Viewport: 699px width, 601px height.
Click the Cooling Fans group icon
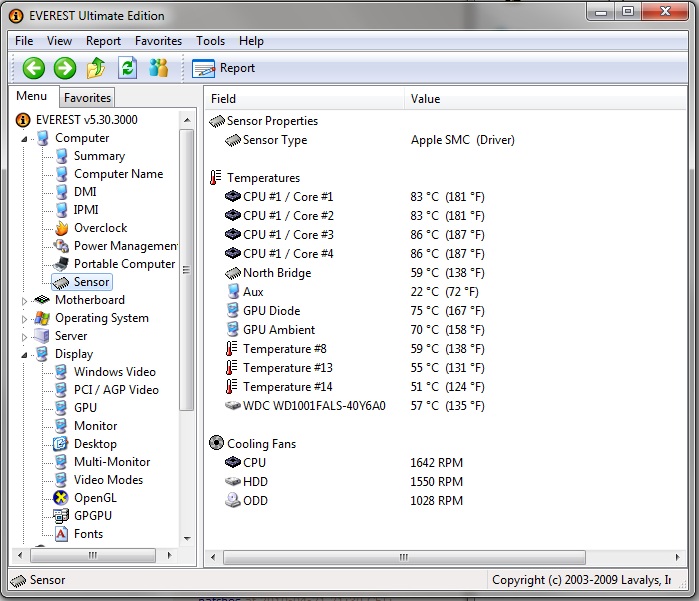(216, 443)
